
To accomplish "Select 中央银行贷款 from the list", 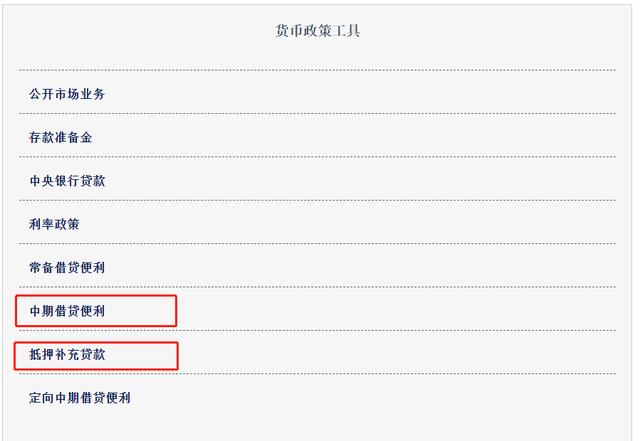I will tap(67, 181).
